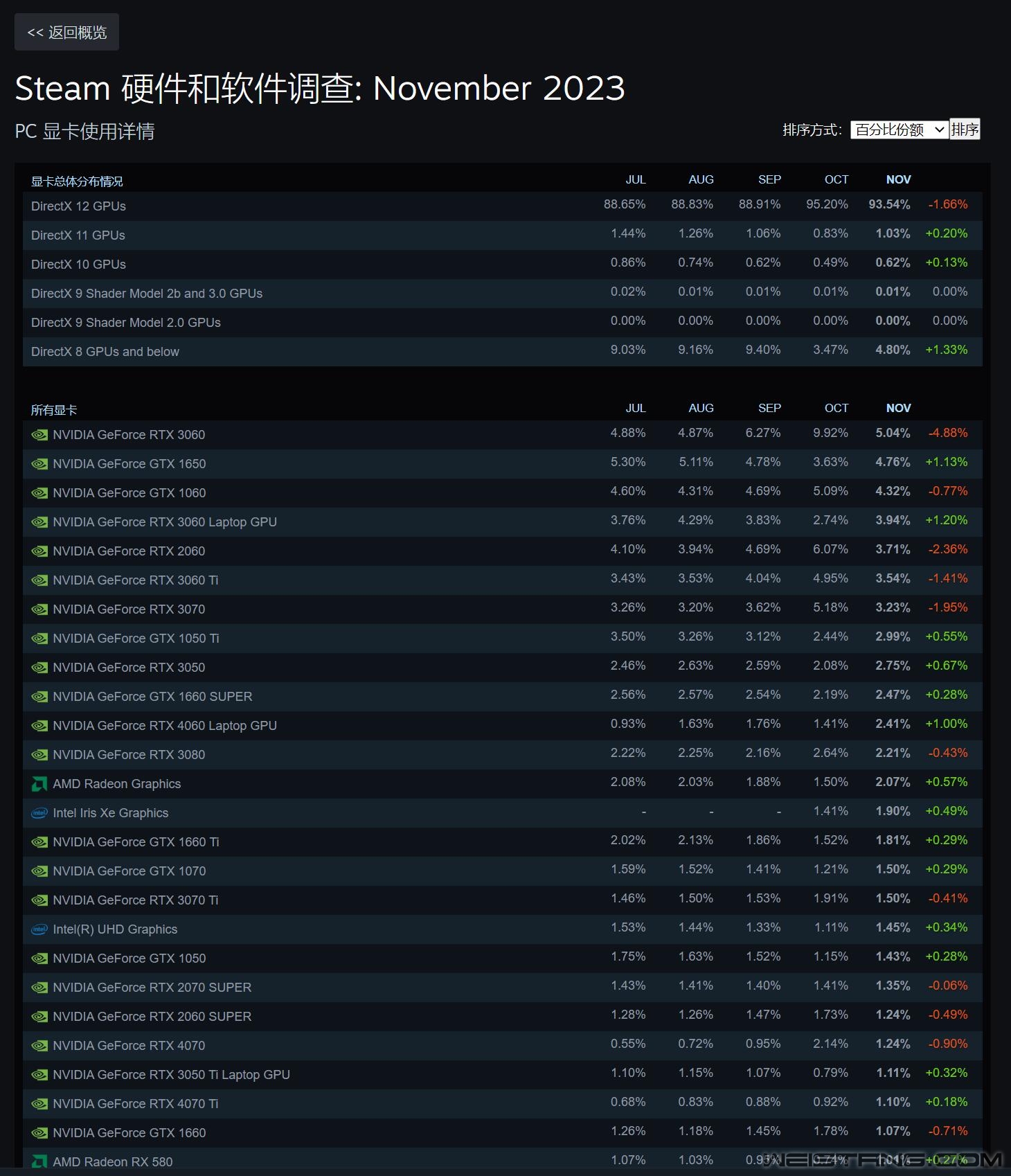The image size is (1011, 1176).
Task: Click NVIDIA icon beside RTX 2060 SUPER
Action: (x=39, y=1017)
